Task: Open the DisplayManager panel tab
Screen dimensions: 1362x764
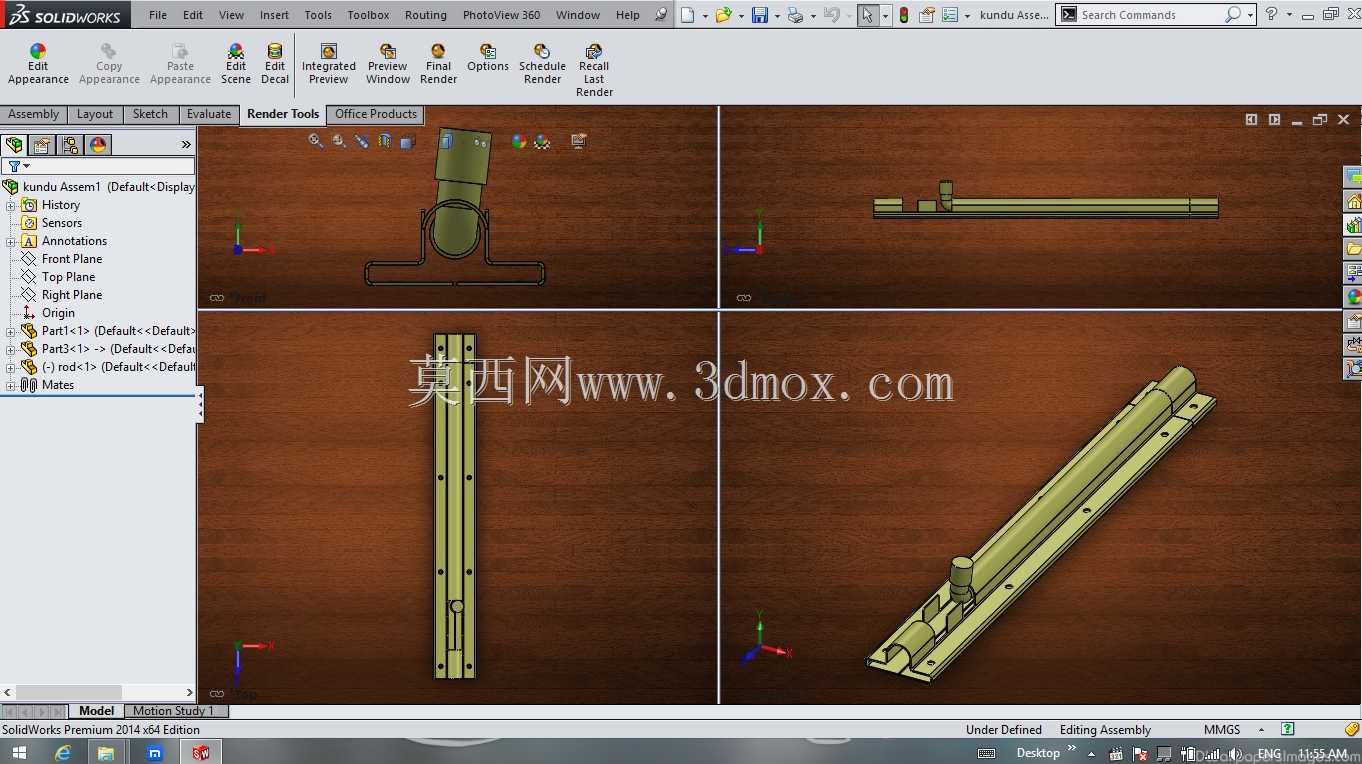Action: [98, 145]
